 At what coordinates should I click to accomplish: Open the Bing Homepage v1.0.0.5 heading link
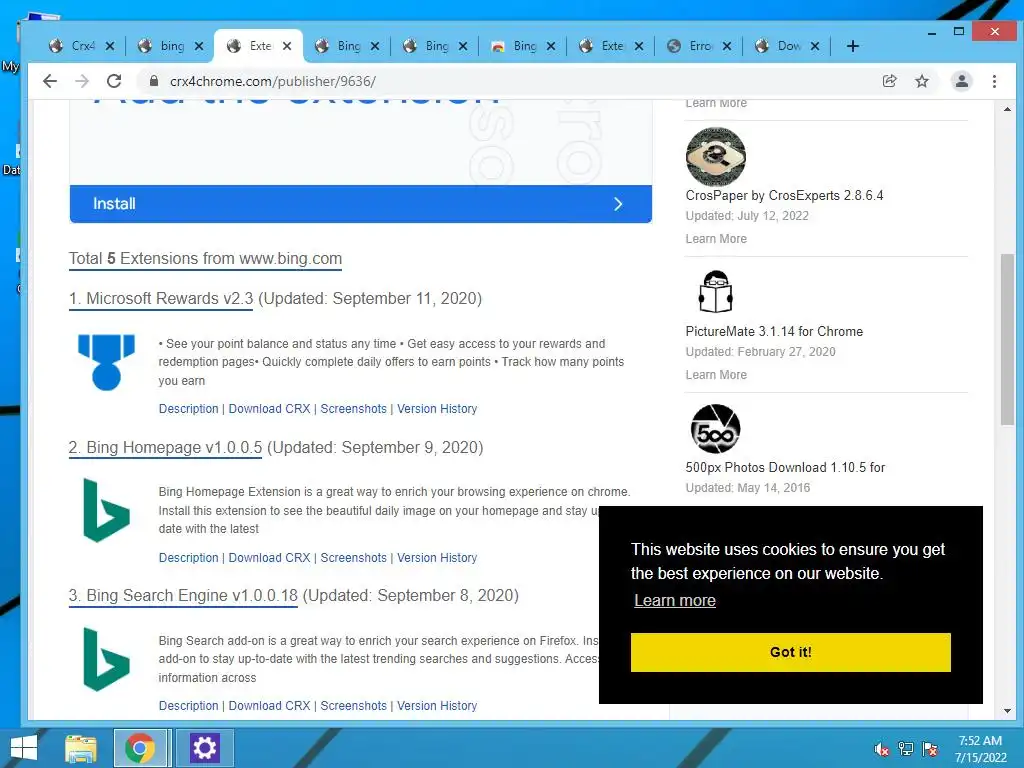tap(165, 447)
